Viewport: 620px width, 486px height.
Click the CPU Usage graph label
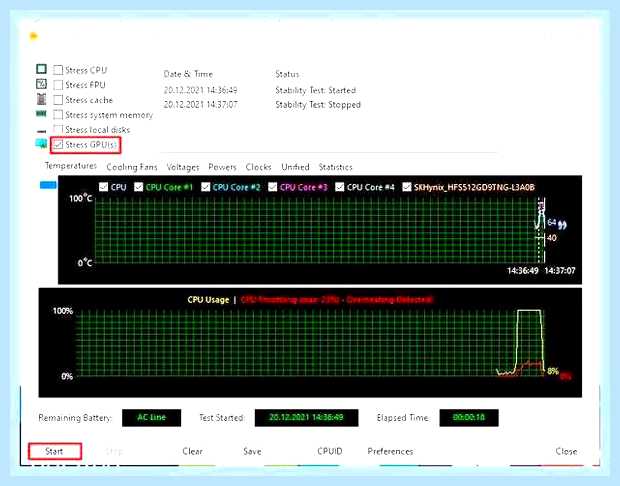coord(208,300)
